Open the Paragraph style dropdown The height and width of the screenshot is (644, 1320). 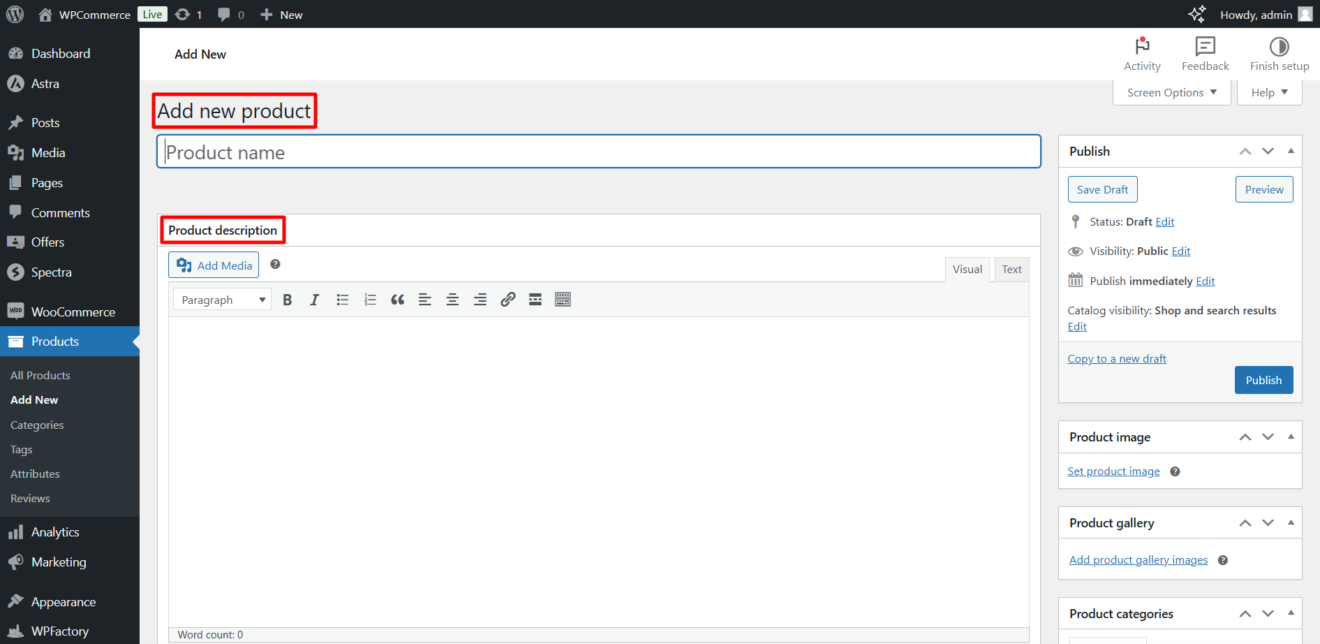221,299
